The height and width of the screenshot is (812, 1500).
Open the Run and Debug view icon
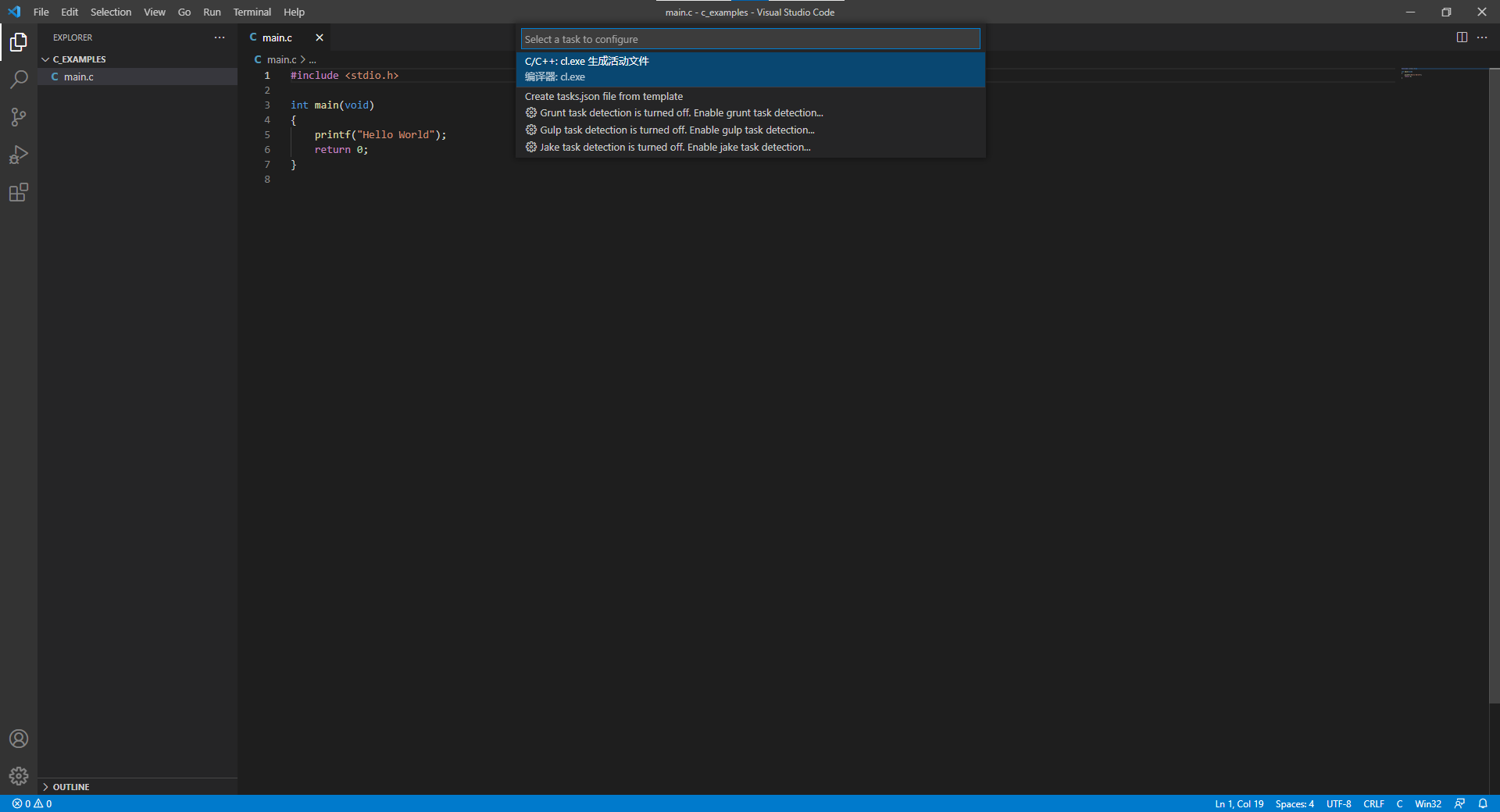pyautogui.click(x=19, y=155)
